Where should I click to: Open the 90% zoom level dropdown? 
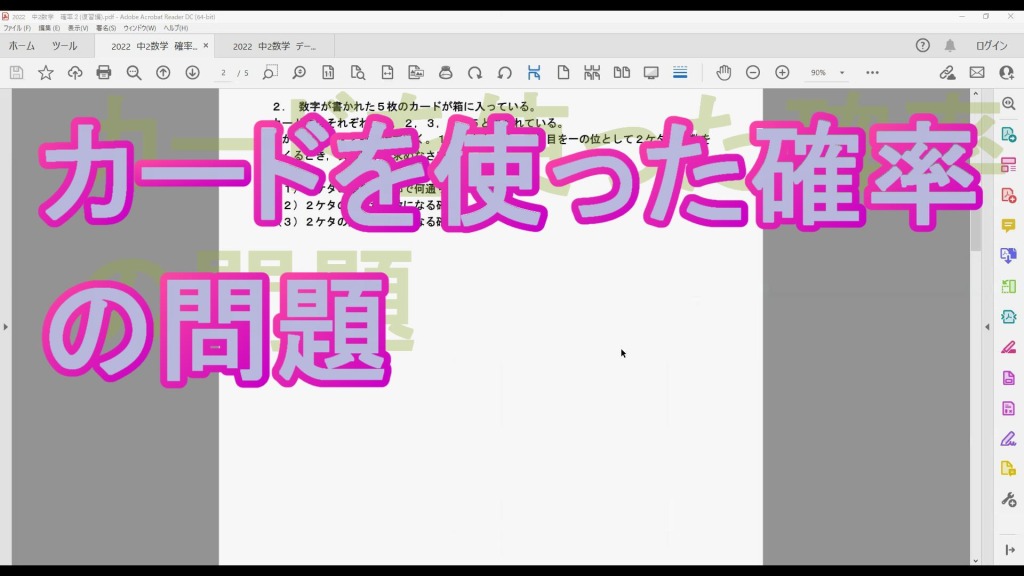click(x=842, y=73)
